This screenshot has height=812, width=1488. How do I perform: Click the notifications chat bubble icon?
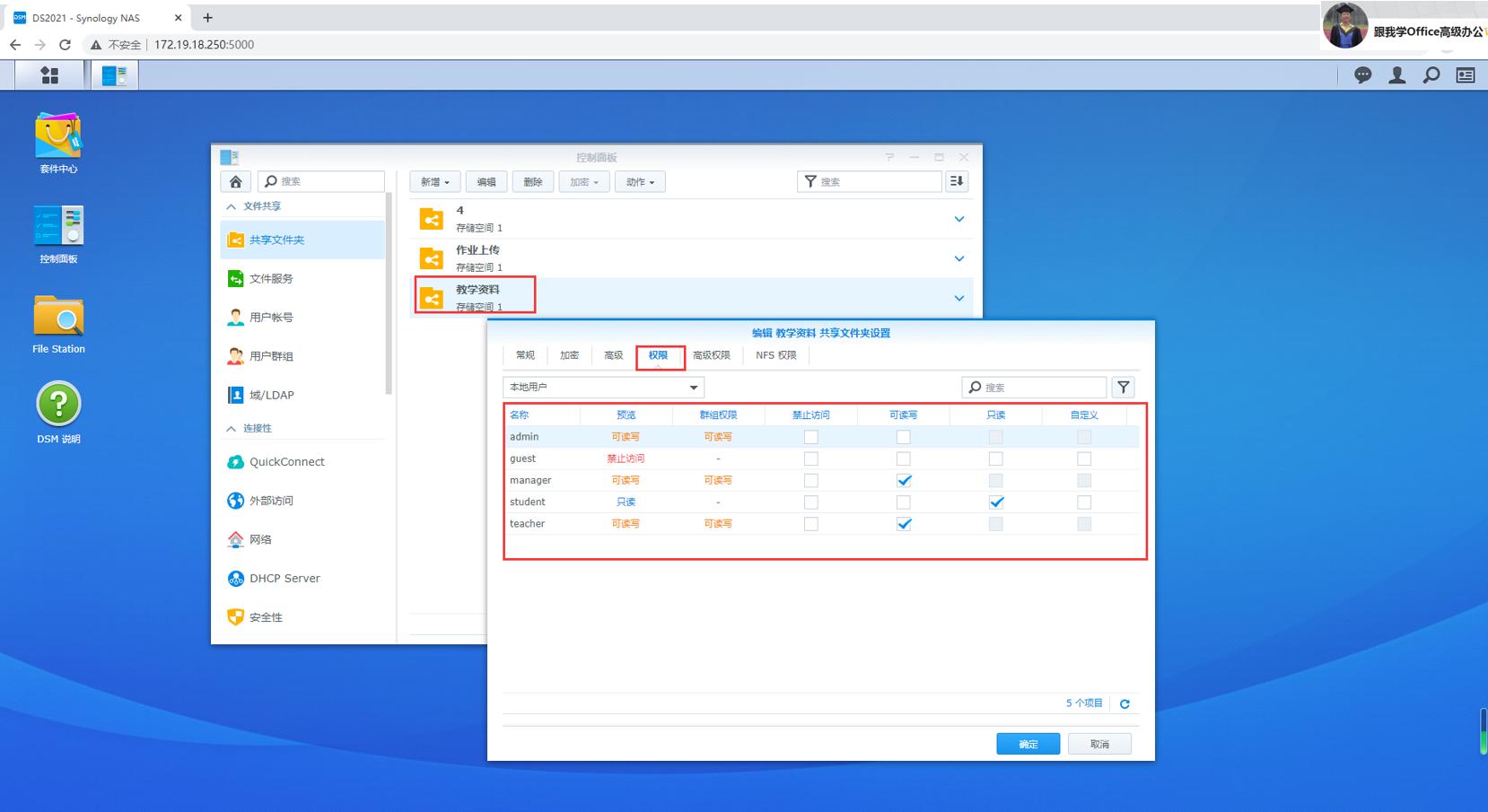tap(1362, 75)
